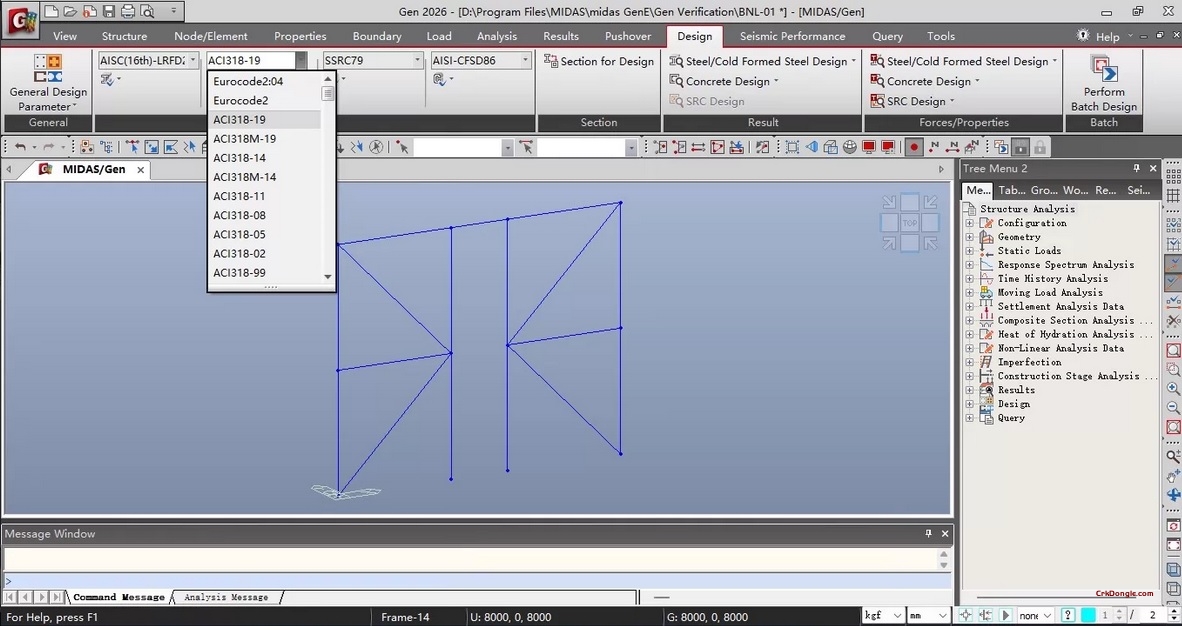Open General Design Parameter menu
This screenshot has width=1182, height=626.
[48, 83]
